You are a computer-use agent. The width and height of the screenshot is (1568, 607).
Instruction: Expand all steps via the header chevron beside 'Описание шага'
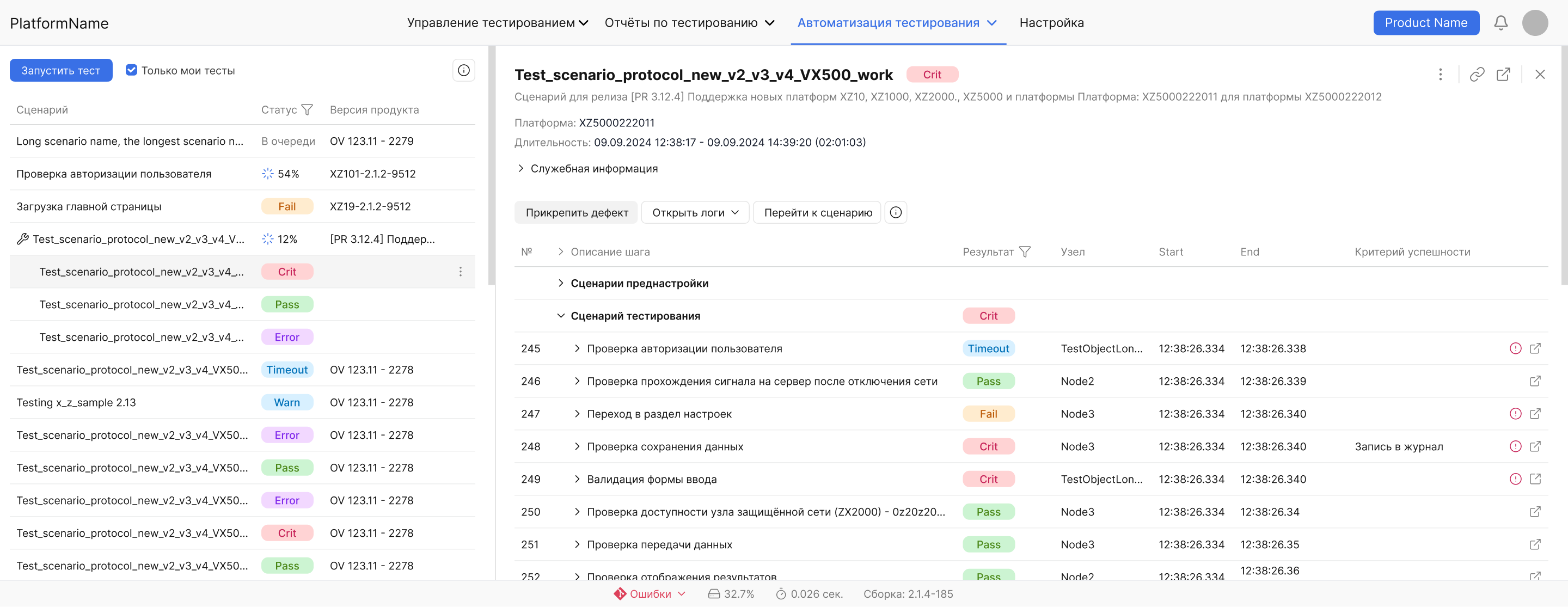pyautogui.click(x=561, y=252)
